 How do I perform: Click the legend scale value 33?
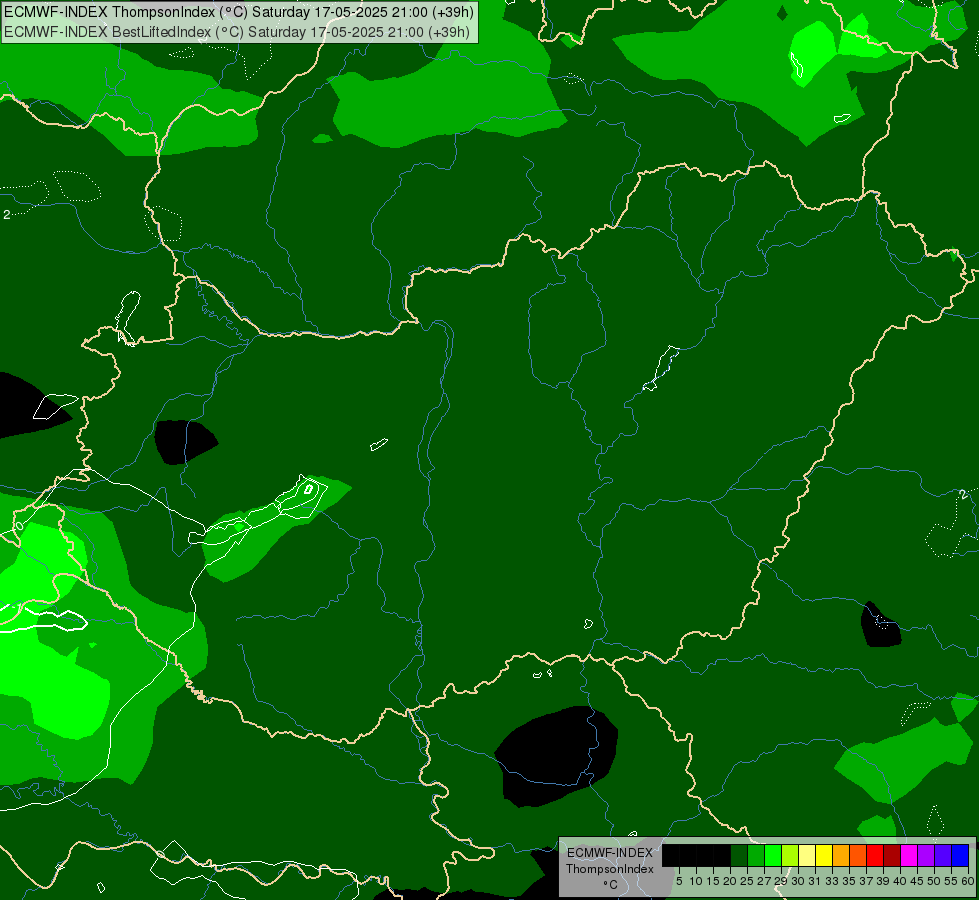(832, 881)
